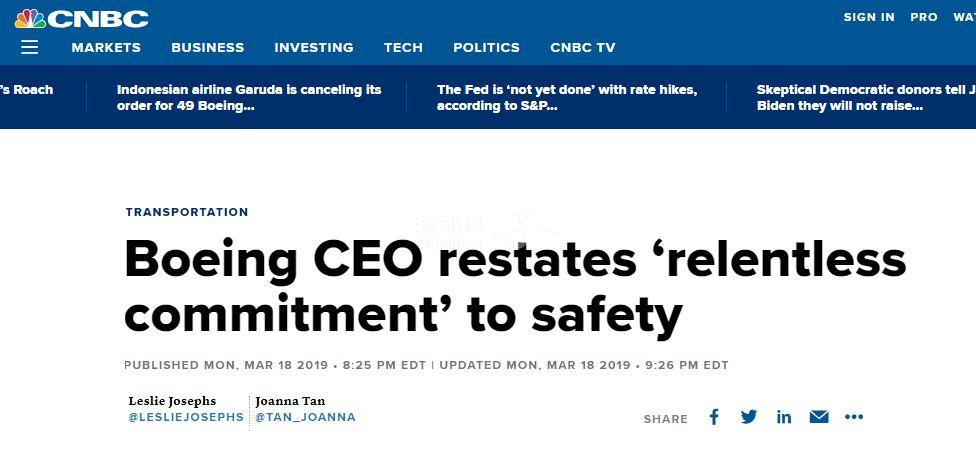Screen dimensions: 976x460
Task: Click the Sign In link
Action: click(869, 17)
